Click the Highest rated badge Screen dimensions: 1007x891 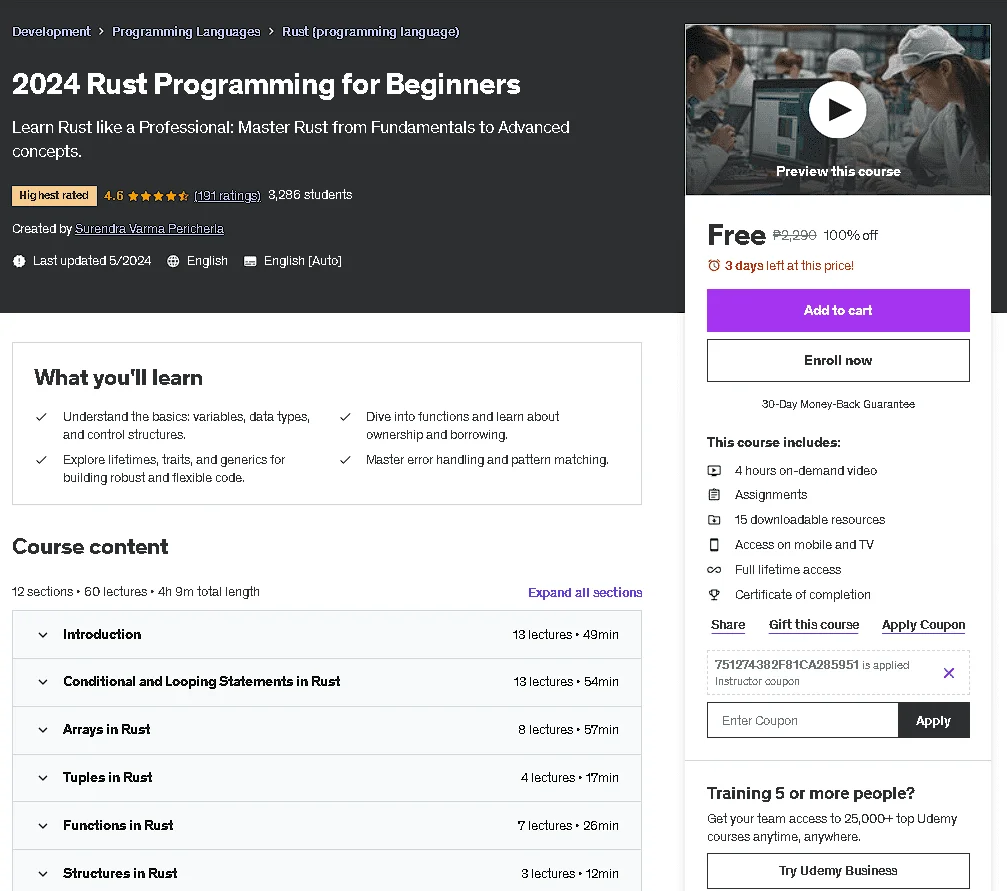coord(54,195)
